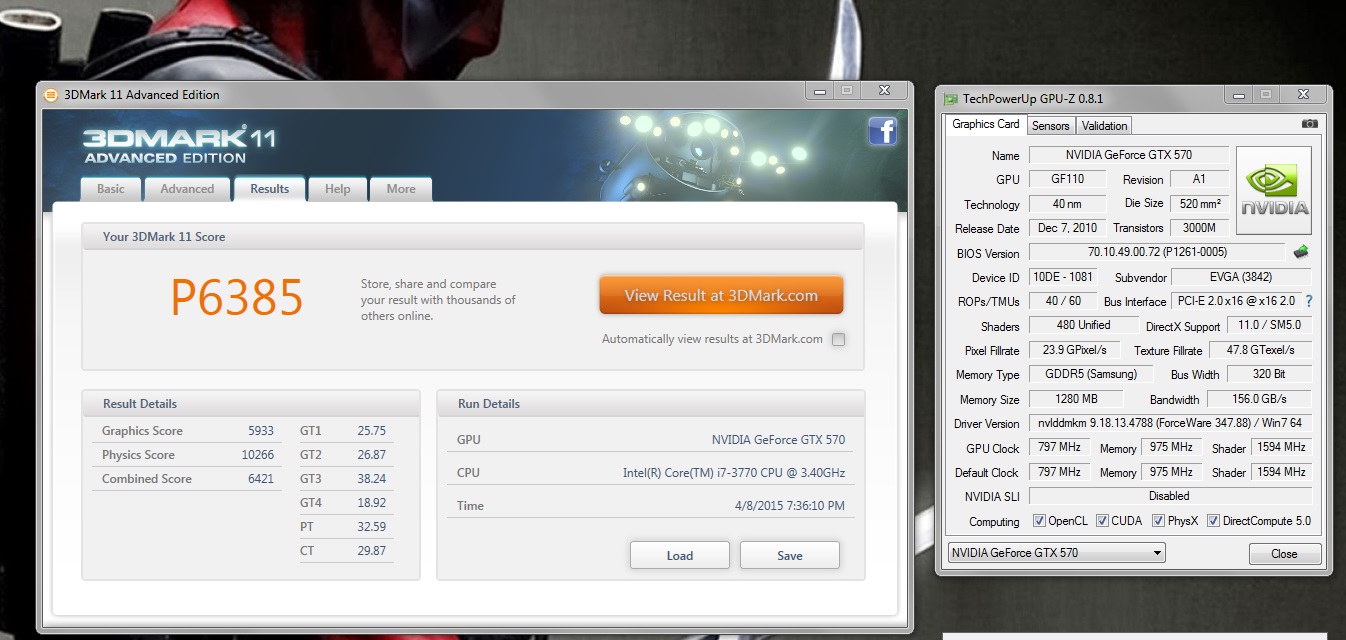Switch to the Sensors tab in GPU-Z
Screen dimensions: 1346x640
tap(1050, 126)
